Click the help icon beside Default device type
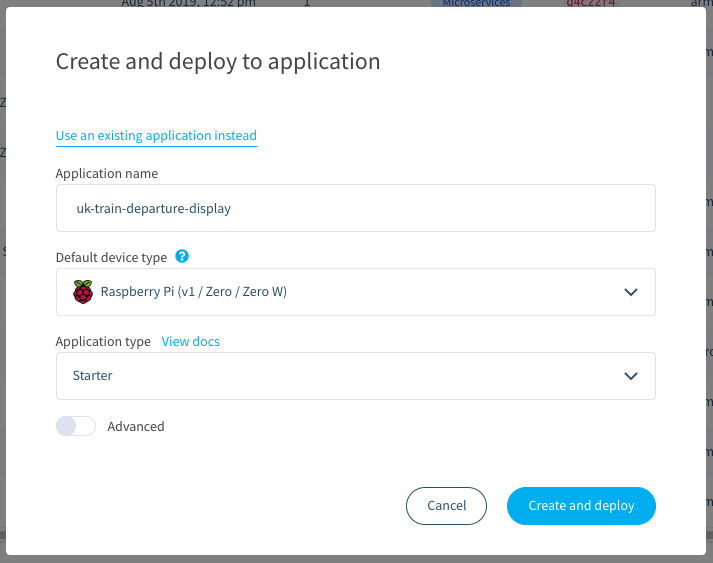 click(182, 257)
